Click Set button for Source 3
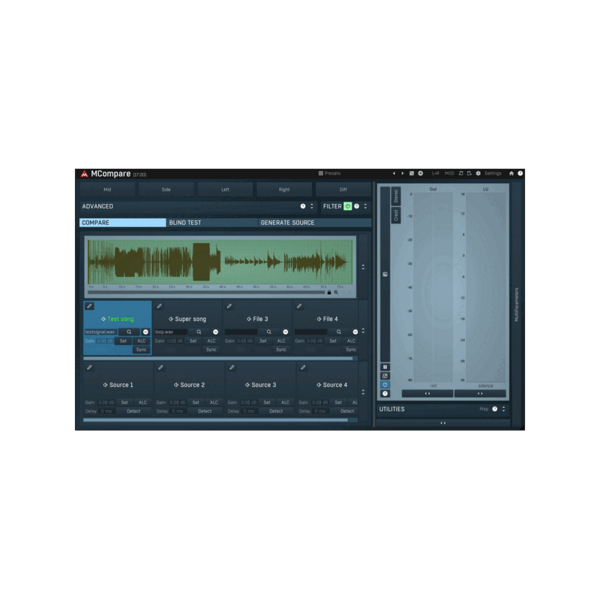 coord(267,403)
